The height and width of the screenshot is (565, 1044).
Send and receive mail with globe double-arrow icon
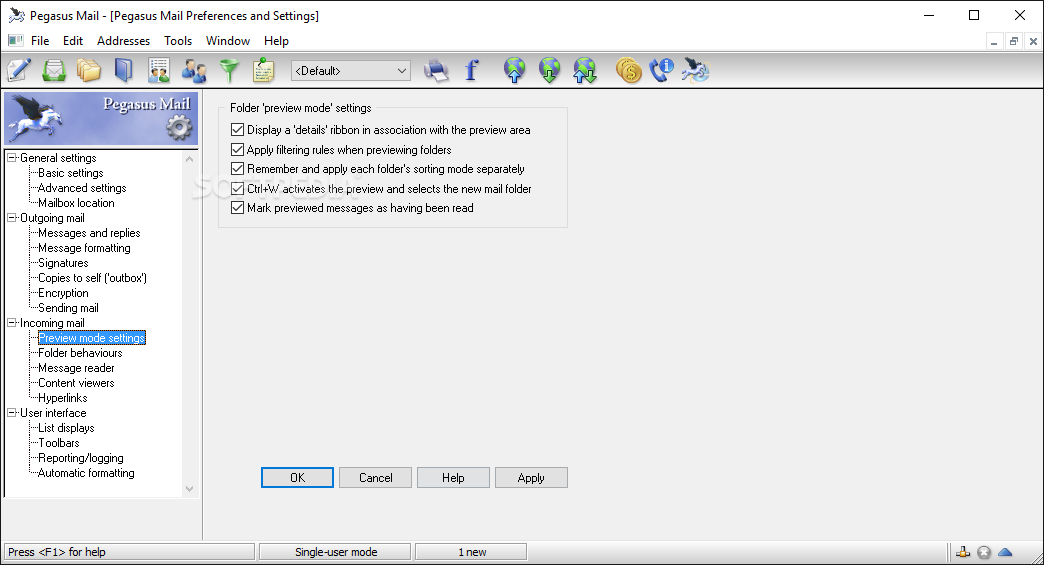pyautogui.click(x=585, y=70)
